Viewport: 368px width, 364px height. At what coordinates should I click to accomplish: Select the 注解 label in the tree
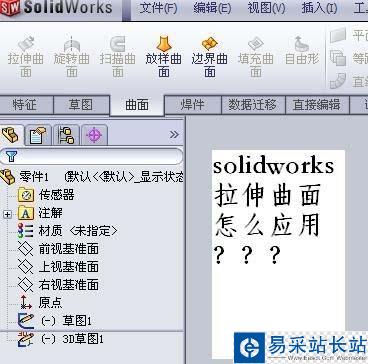[50, 213]
